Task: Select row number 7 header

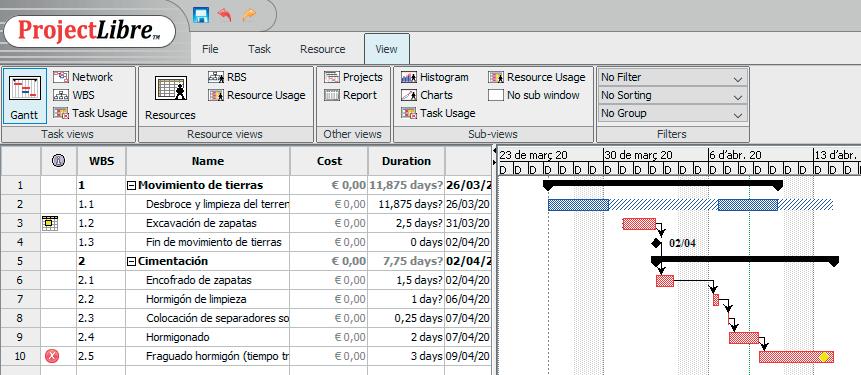Action: click(x=20, y=299)
